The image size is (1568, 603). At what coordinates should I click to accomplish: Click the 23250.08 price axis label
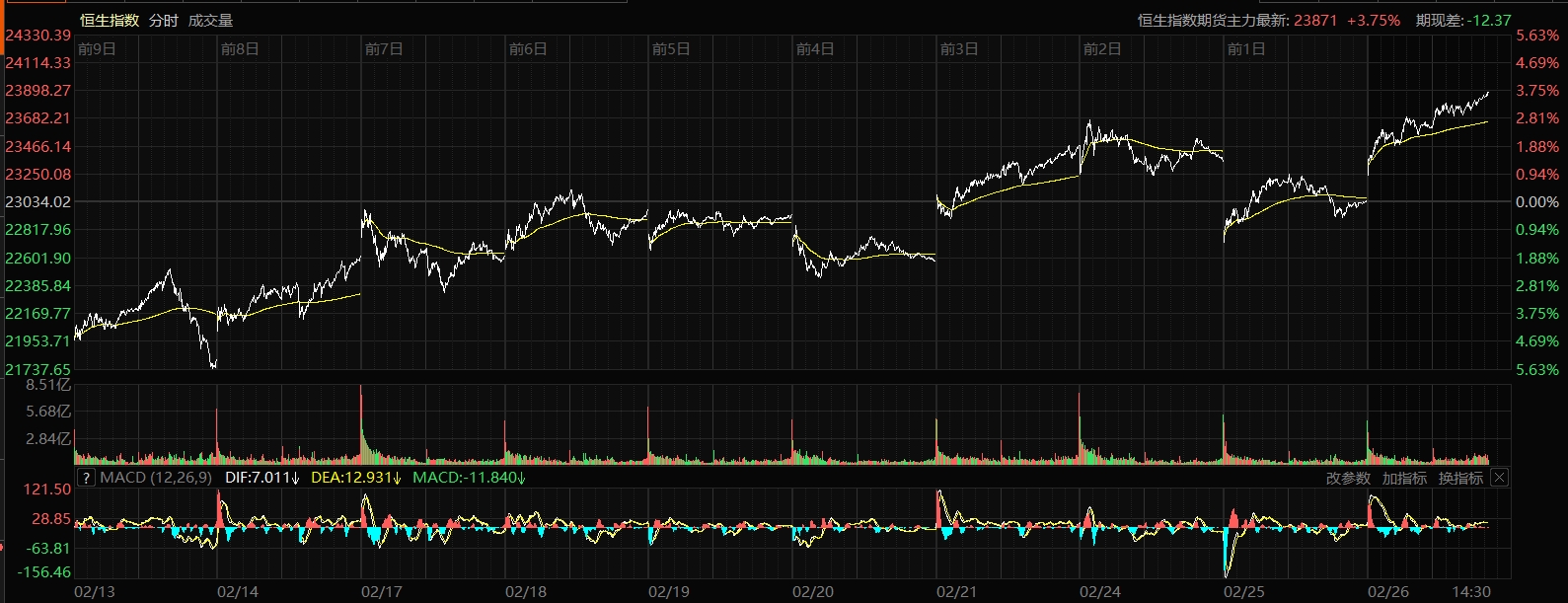pos(38,174)
